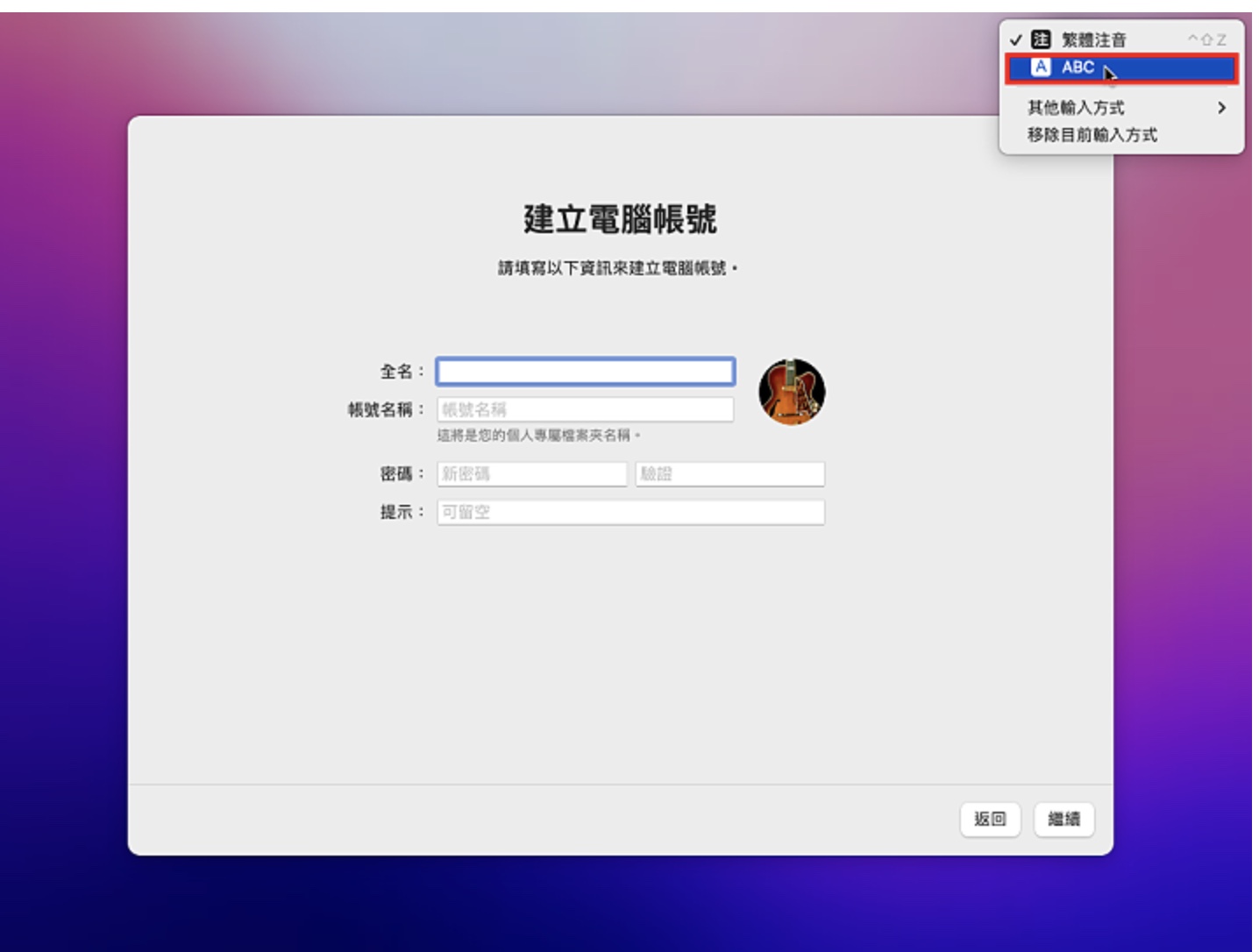
Task: Click the 請填寫以下資訊來建立電腦帳號 subtitle
Action: click(618, 268)
